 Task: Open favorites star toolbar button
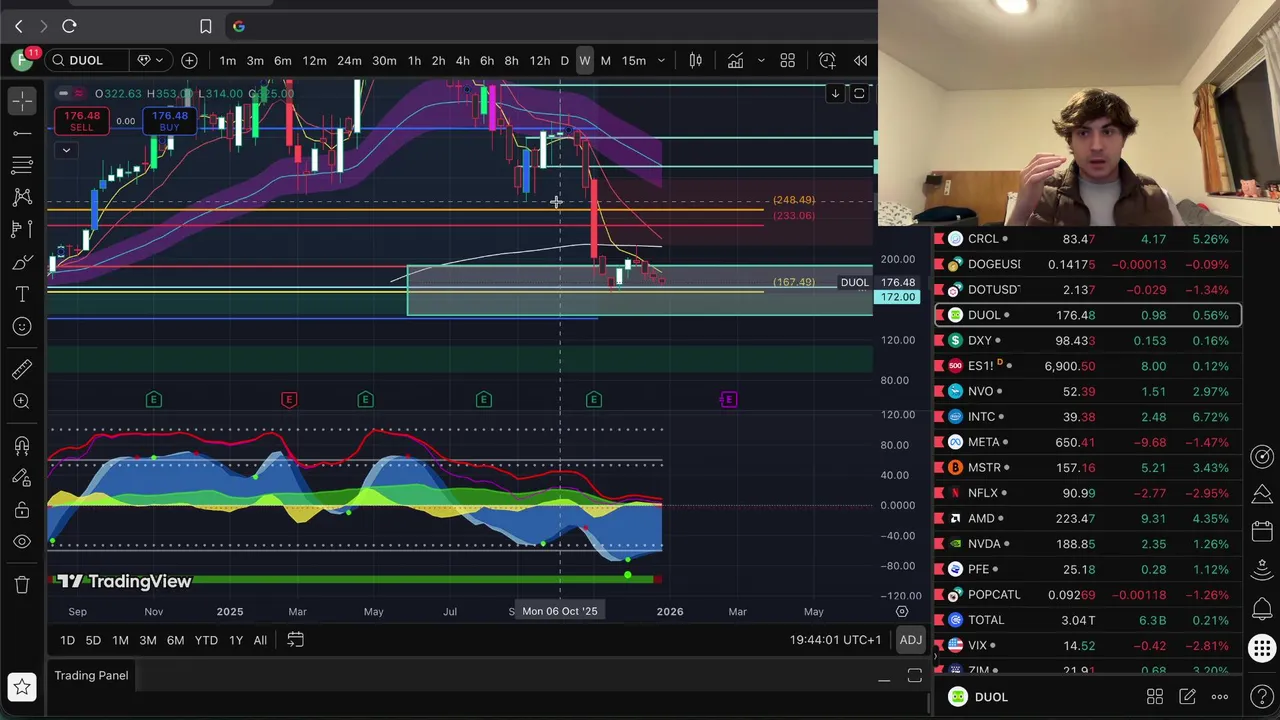point(22,687)
